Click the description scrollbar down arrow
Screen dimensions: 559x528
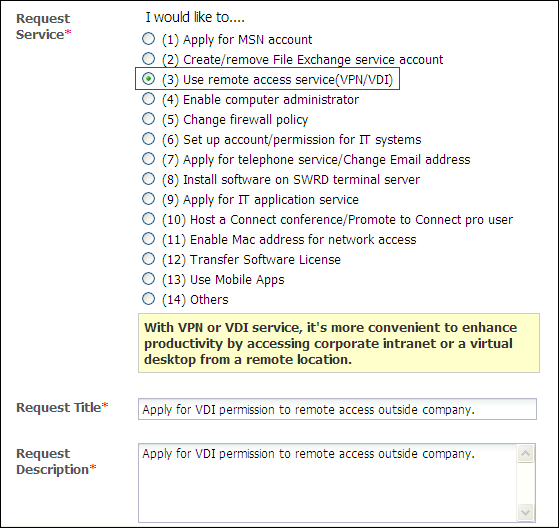525,513
